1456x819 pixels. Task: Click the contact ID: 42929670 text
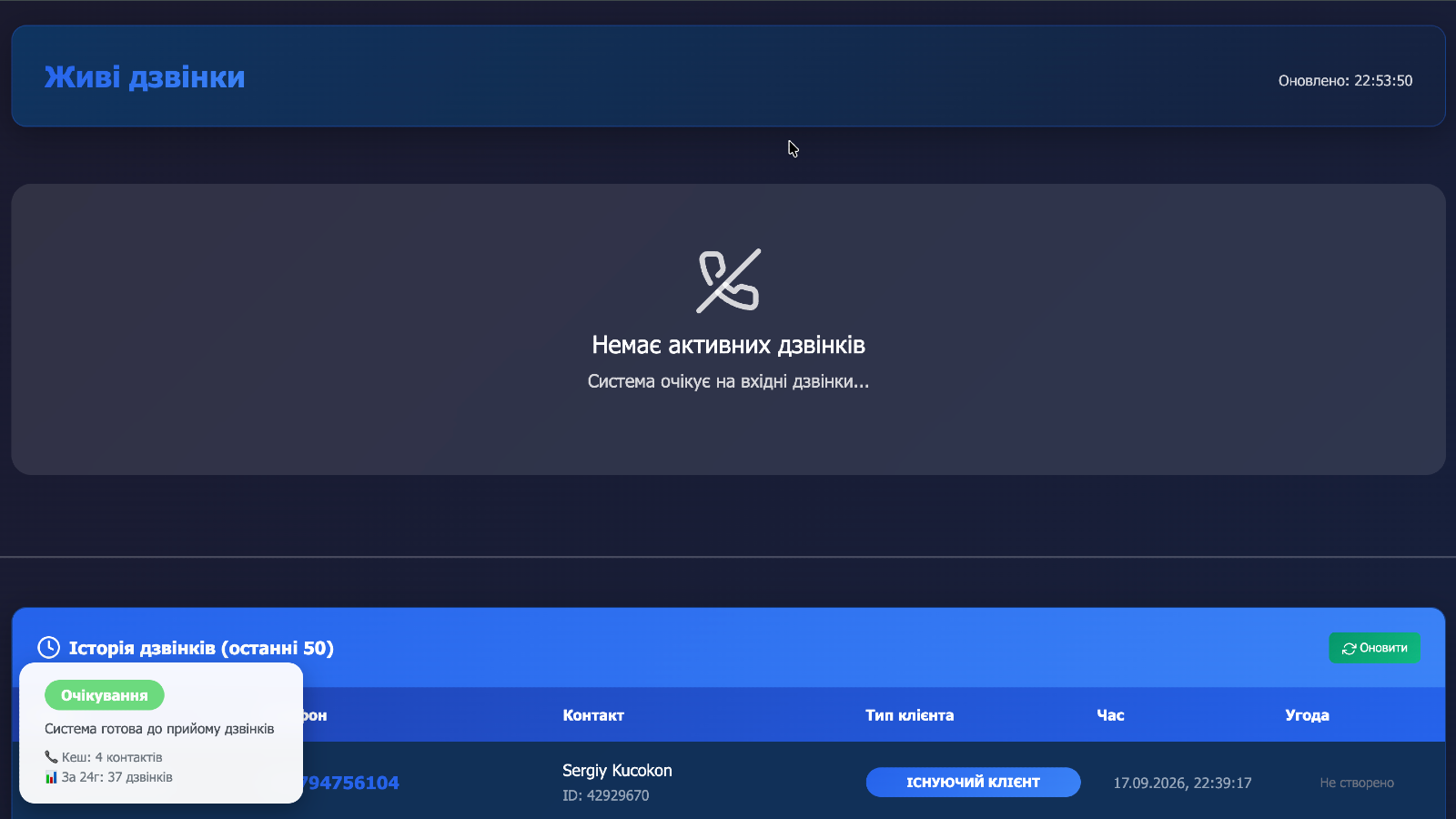pyautogui.click(x=606, y=795)
